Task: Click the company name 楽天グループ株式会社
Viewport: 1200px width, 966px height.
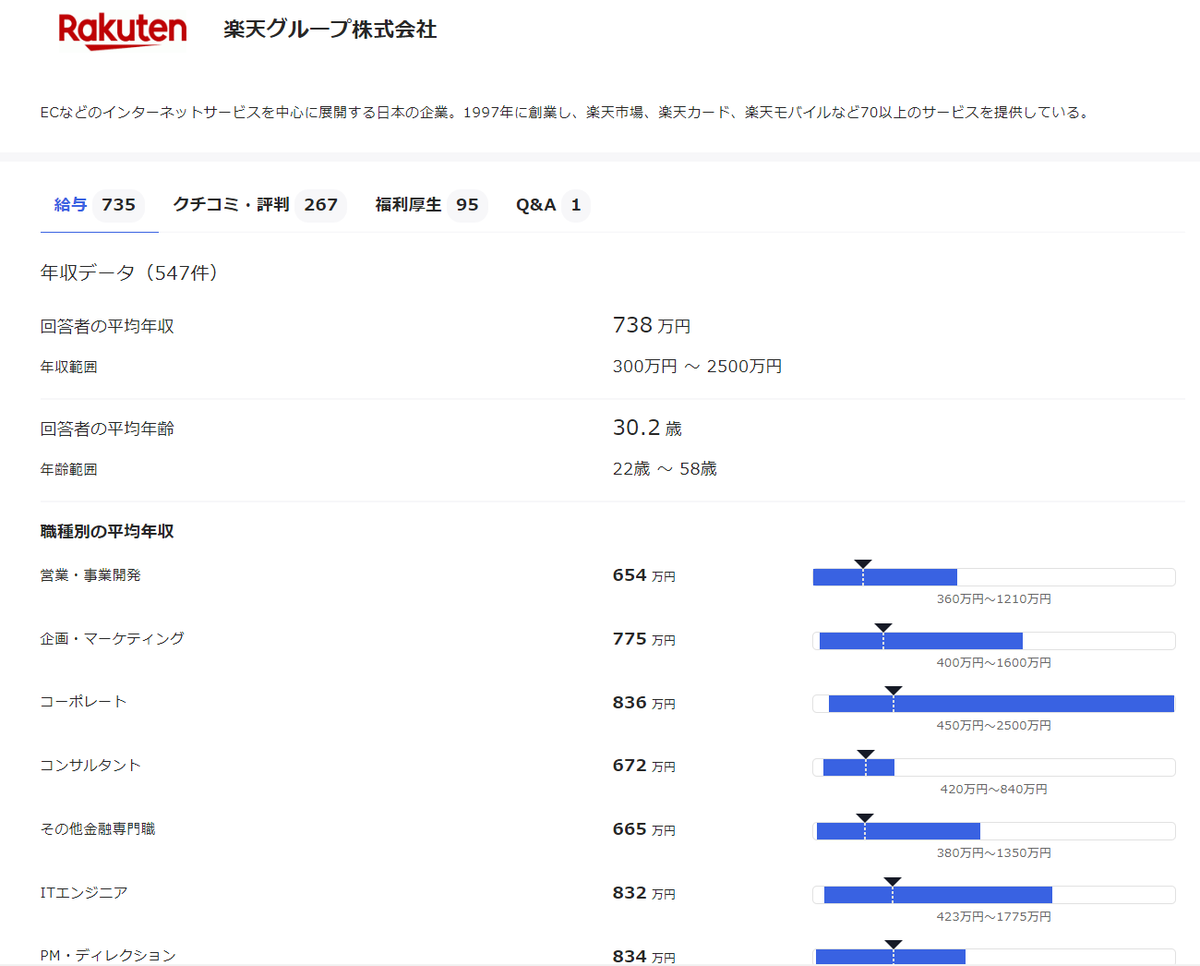Action: (x=331, y=29)
